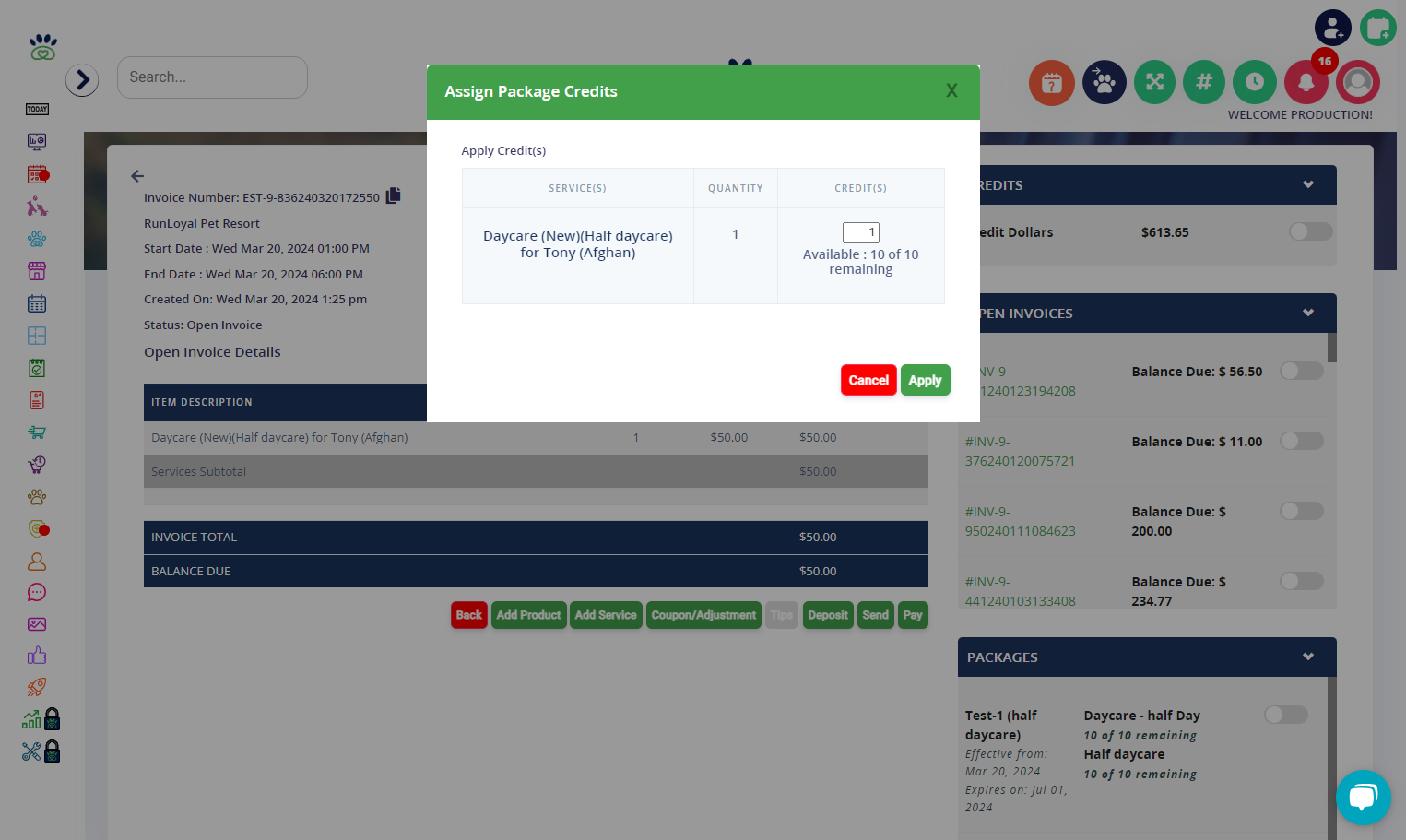Collapse the Packages panel chevron
The width and height of the screenshot is (1406, 840).
(1308, 657)
